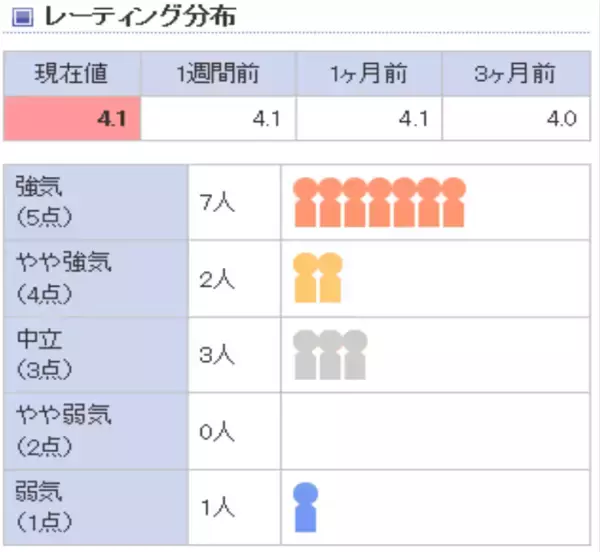Click the 1人 count cell

point(234,507)
